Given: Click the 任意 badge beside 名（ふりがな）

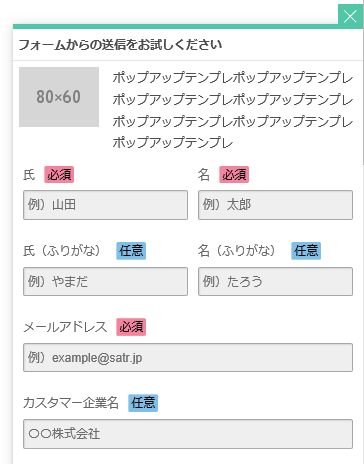Looking at the screenshot, I should (306, 251).
